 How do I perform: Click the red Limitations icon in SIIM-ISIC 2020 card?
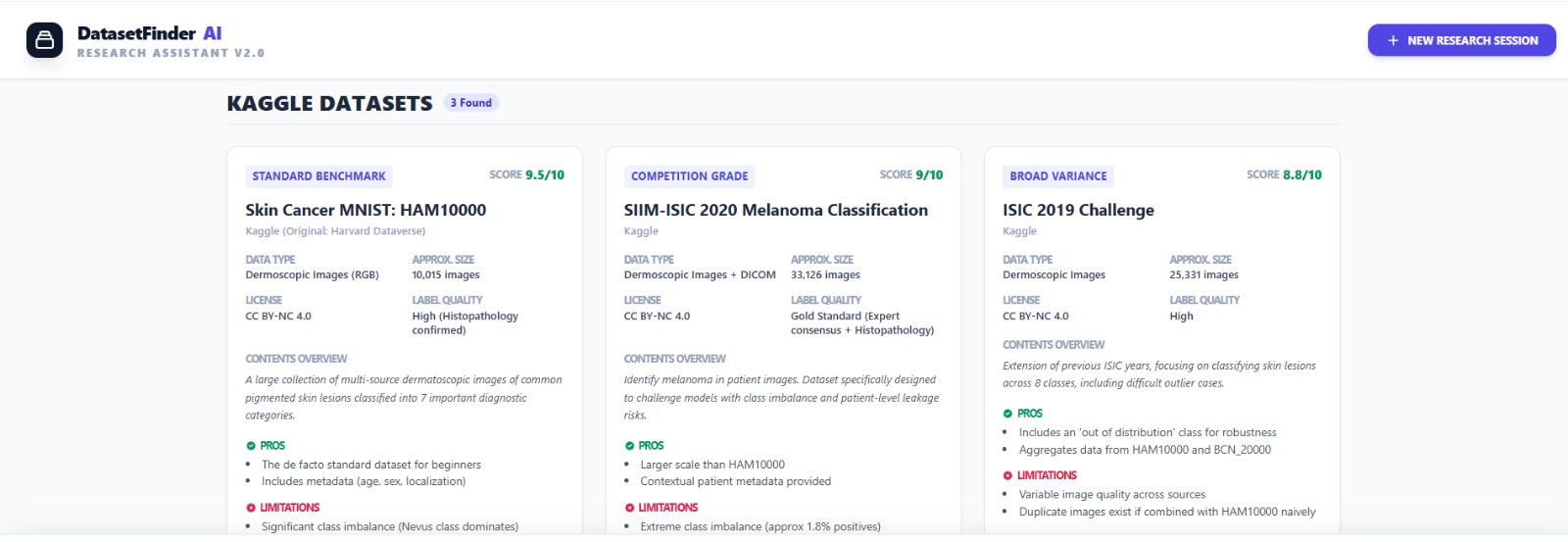click(629, 508)
